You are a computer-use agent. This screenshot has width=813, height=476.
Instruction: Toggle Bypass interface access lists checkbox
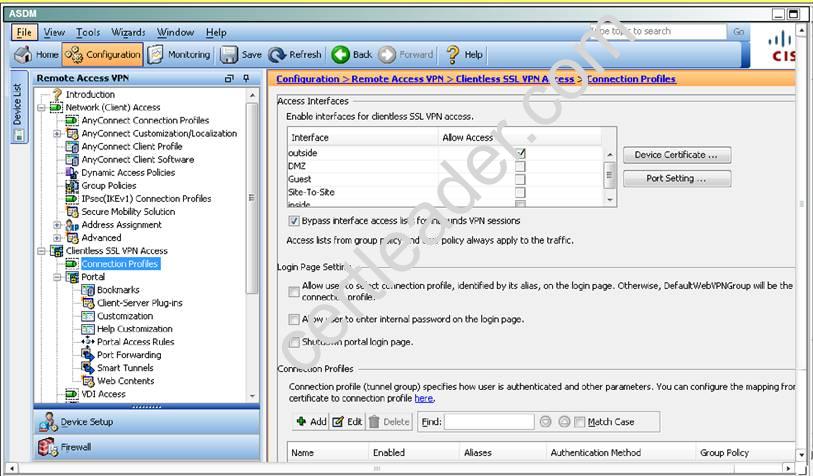click(294, 221)
